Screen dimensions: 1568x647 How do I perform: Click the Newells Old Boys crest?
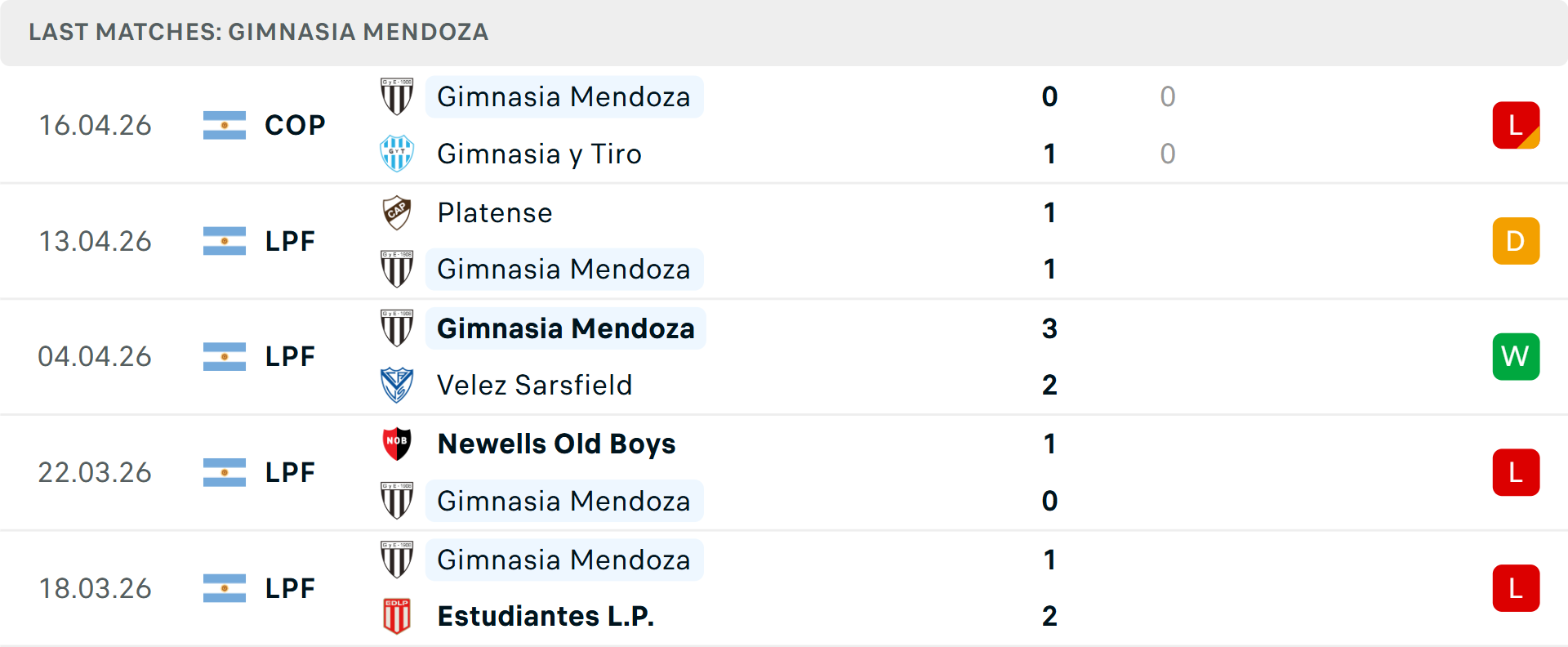[x=397, y=444]
